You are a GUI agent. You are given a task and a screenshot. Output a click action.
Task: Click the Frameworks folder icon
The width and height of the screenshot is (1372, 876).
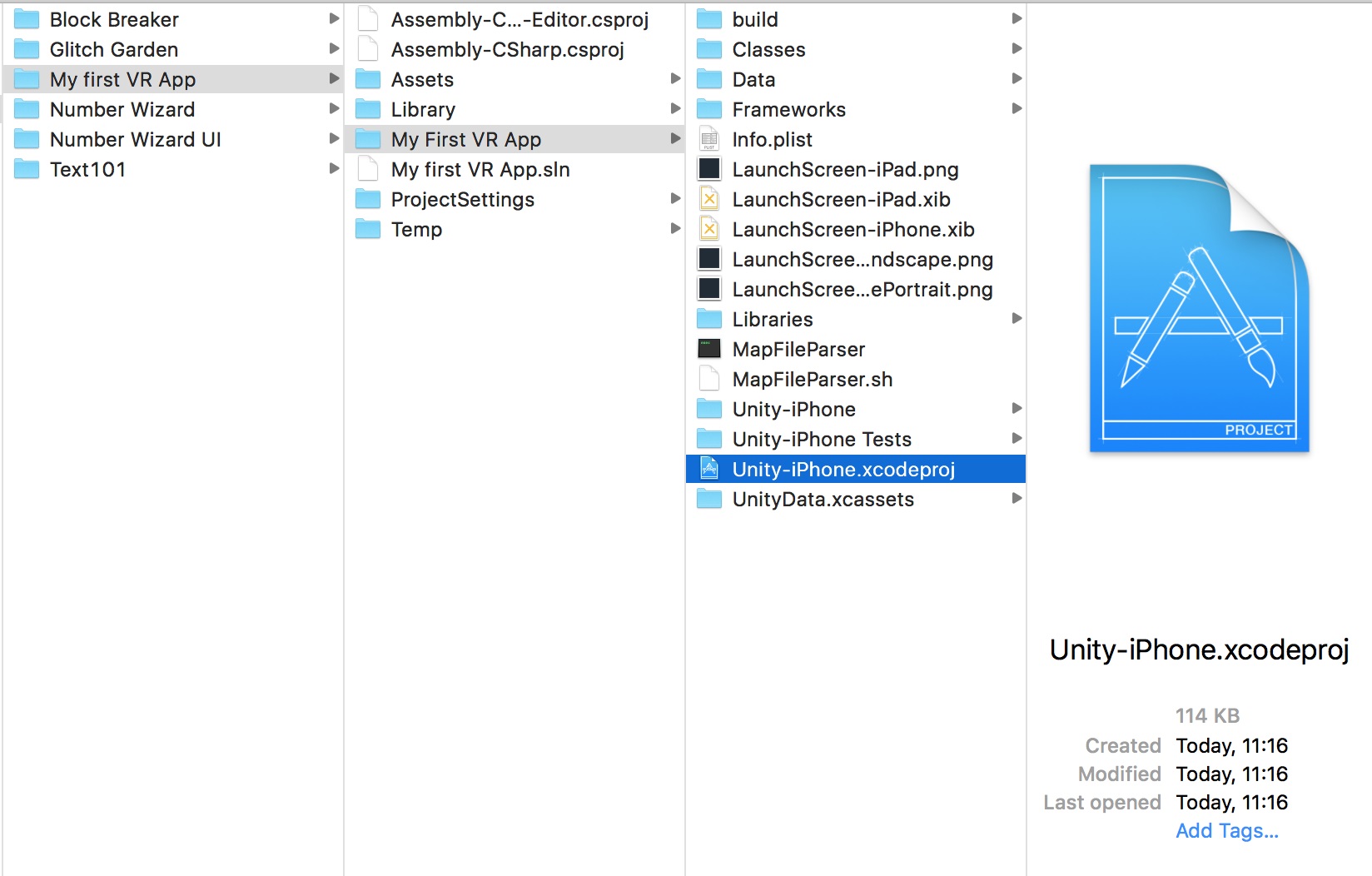coord(709,109)
